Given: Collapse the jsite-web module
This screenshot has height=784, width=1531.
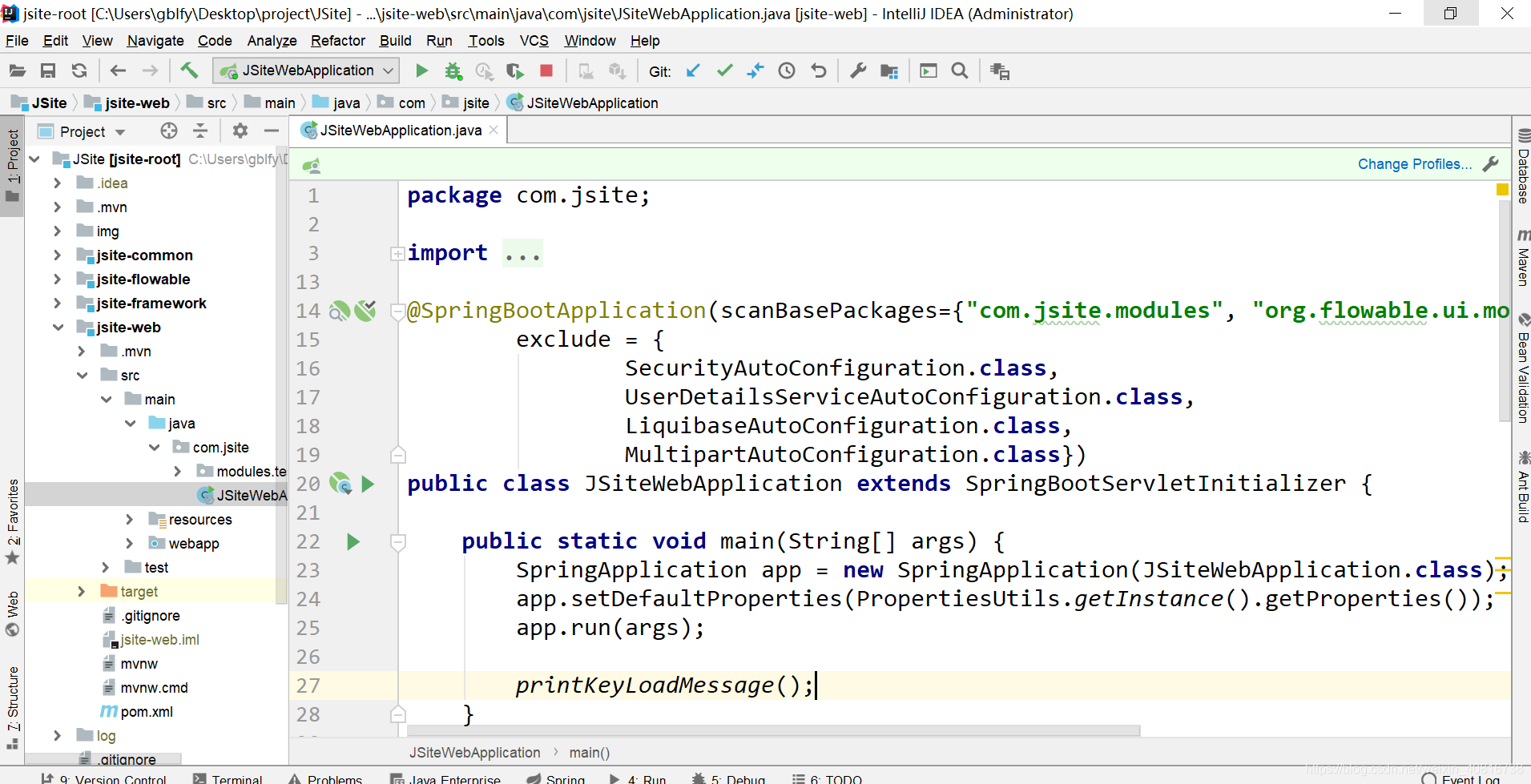Looking at the screenshot, I should (58, 328).
